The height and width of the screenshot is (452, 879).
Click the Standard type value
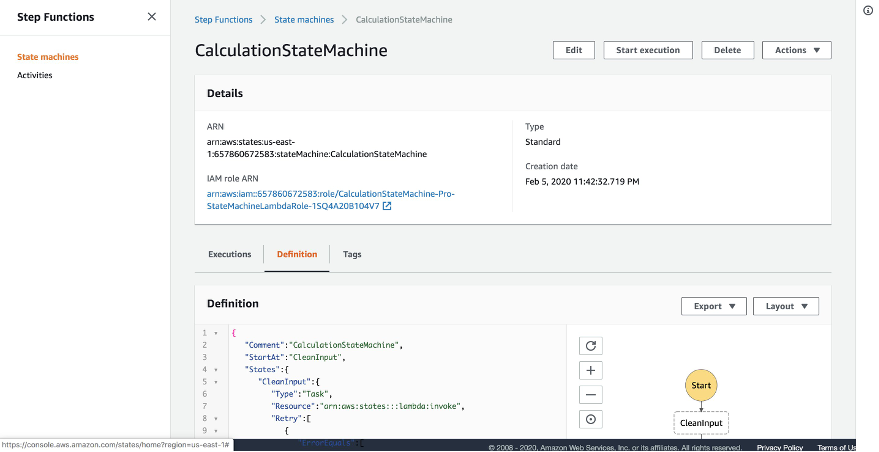pos(543,142)
